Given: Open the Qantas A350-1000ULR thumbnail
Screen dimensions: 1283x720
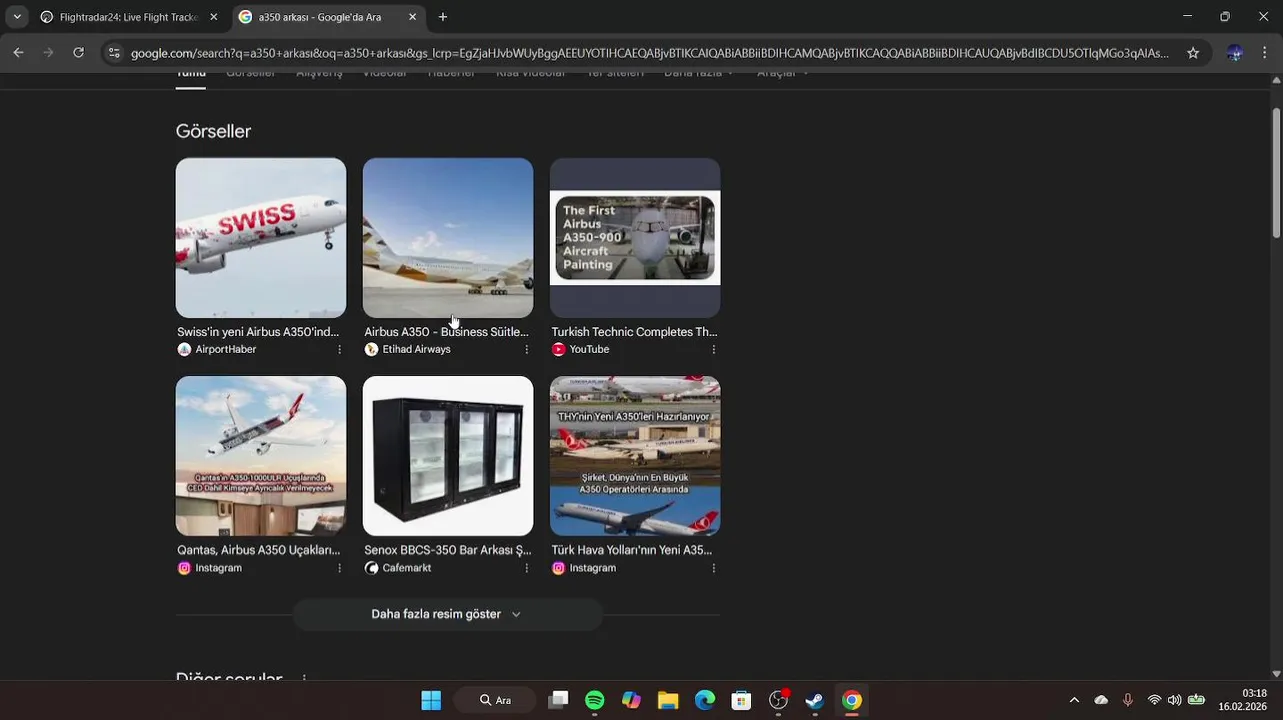Looking at the screenshot, I should click(261, 456).
